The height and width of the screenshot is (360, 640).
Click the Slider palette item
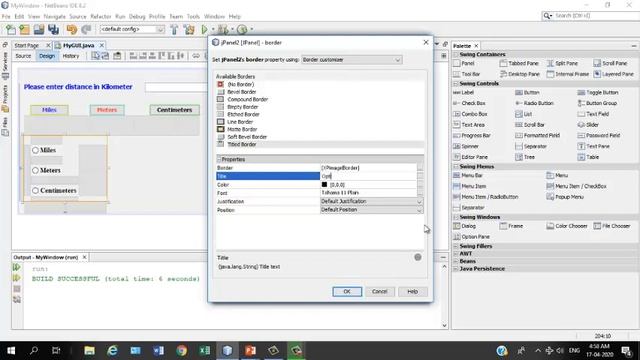tap(588, 125)
